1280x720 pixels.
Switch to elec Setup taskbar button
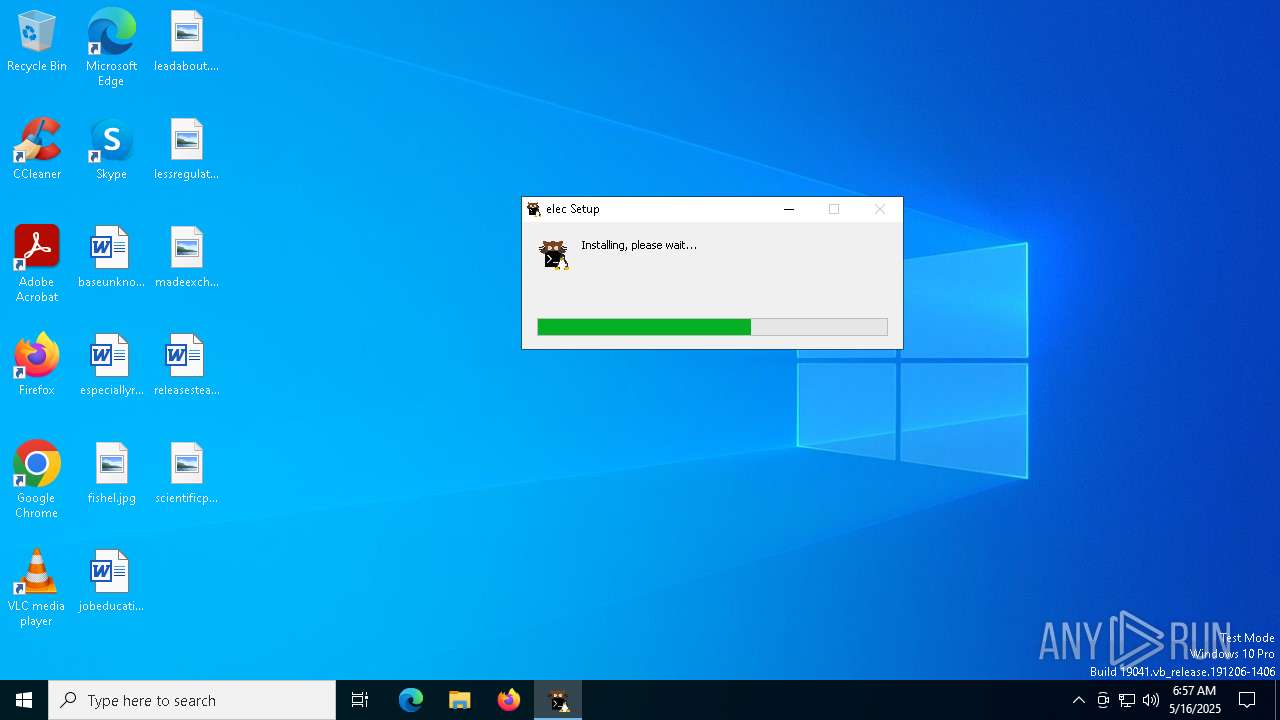pyautogui.click(x=558, y=700)
